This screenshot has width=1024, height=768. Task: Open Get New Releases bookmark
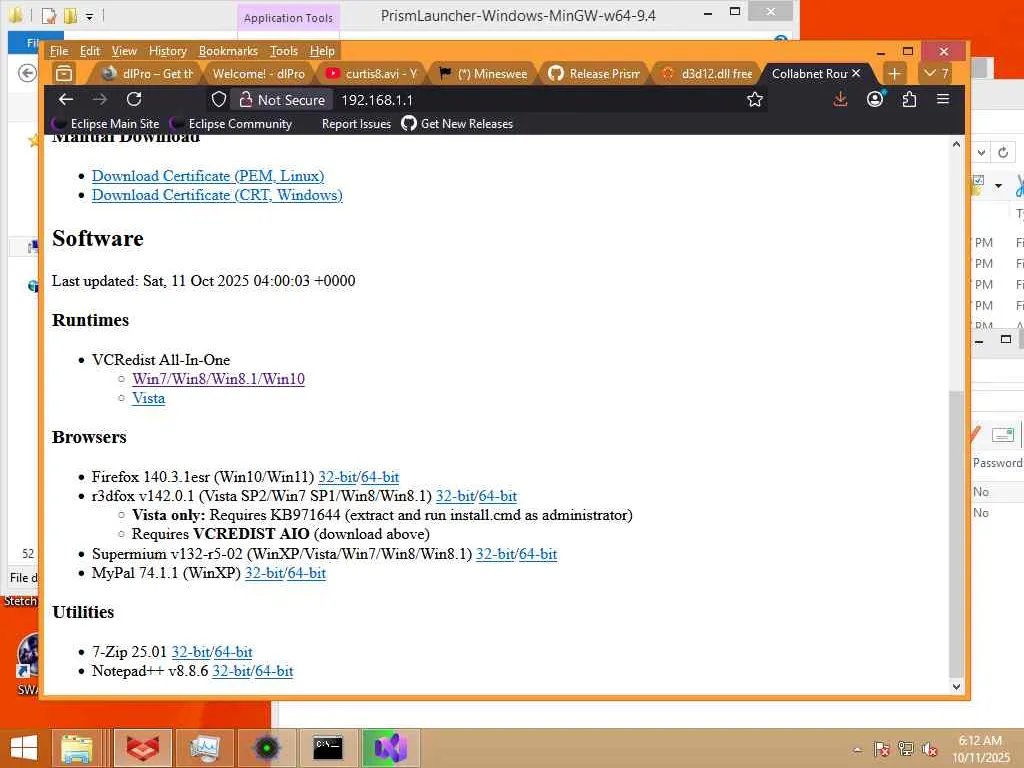pos(458,123)
